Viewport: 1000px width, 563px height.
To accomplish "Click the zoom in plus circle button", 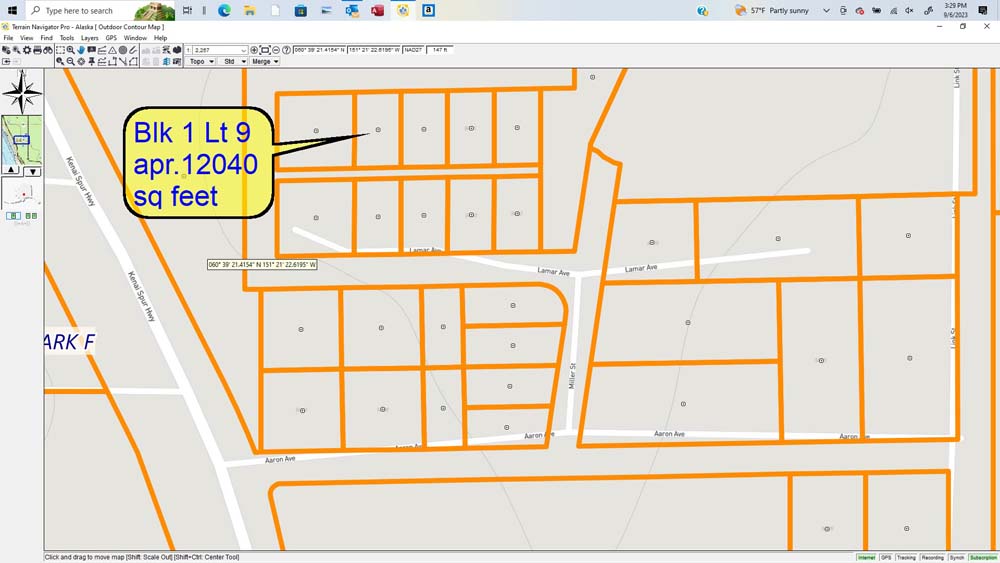I will tap(254, 50).
